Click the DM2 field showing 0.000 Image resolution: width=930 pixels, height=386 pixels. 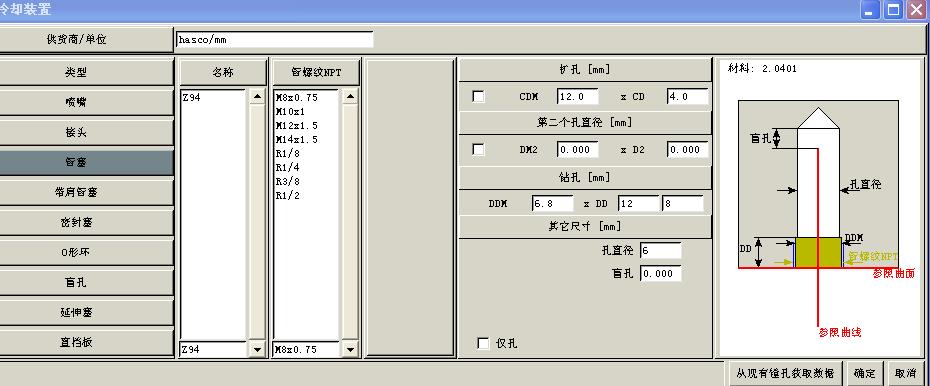pyautogui.click(x=578, y=149)
